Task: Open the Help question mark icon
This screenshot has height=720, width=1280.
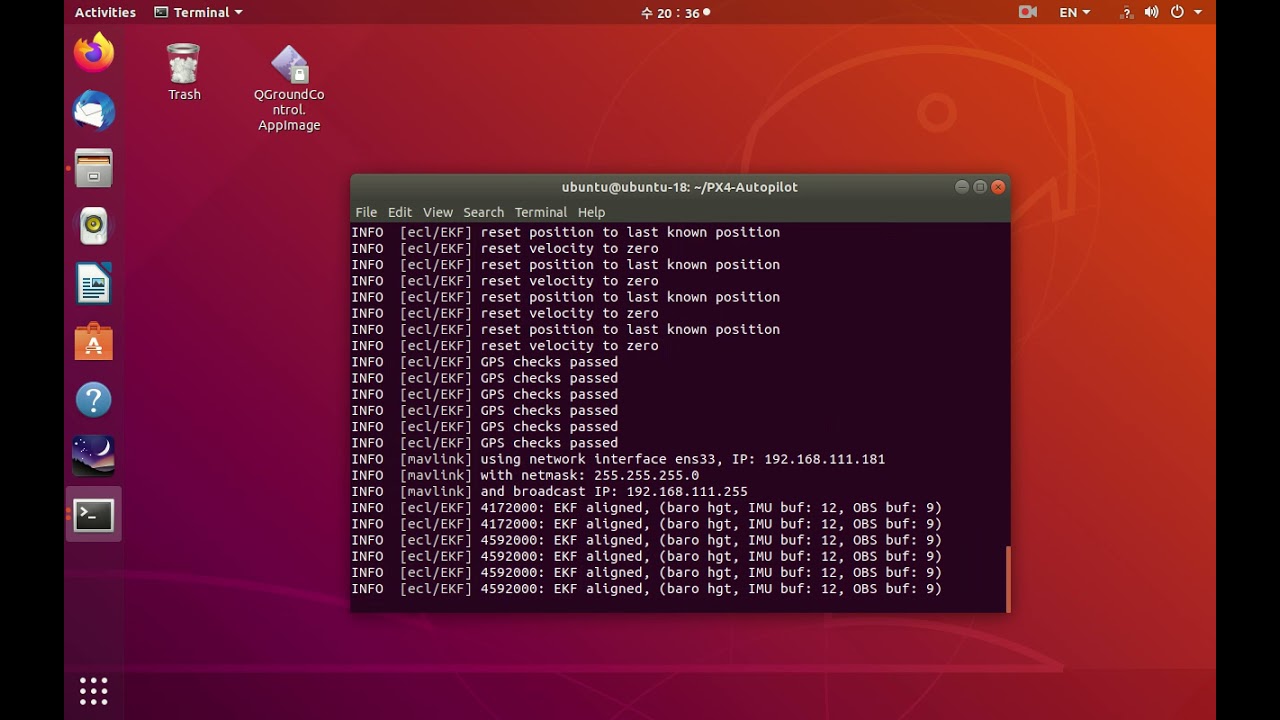Action: point(94,400)
